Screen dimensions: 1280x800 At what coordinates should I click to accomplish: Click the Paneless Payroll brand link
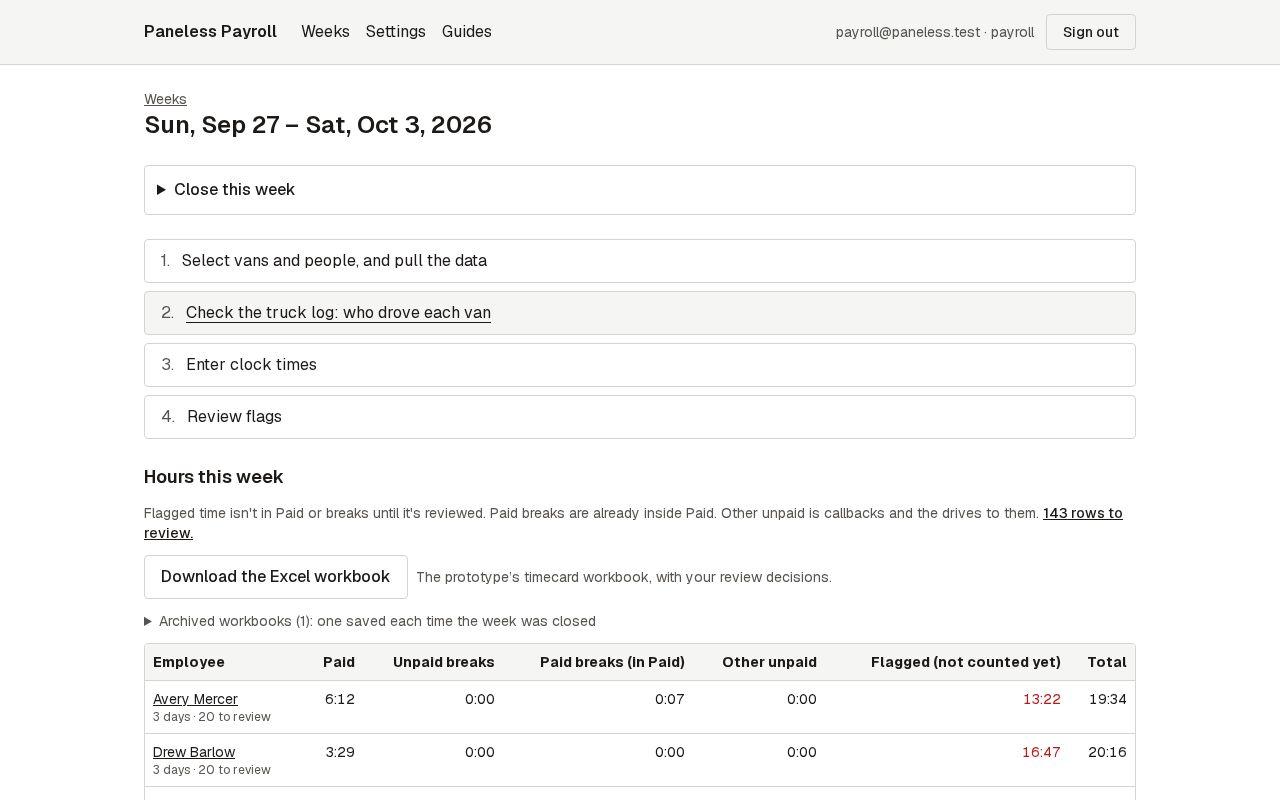[210, 32]
